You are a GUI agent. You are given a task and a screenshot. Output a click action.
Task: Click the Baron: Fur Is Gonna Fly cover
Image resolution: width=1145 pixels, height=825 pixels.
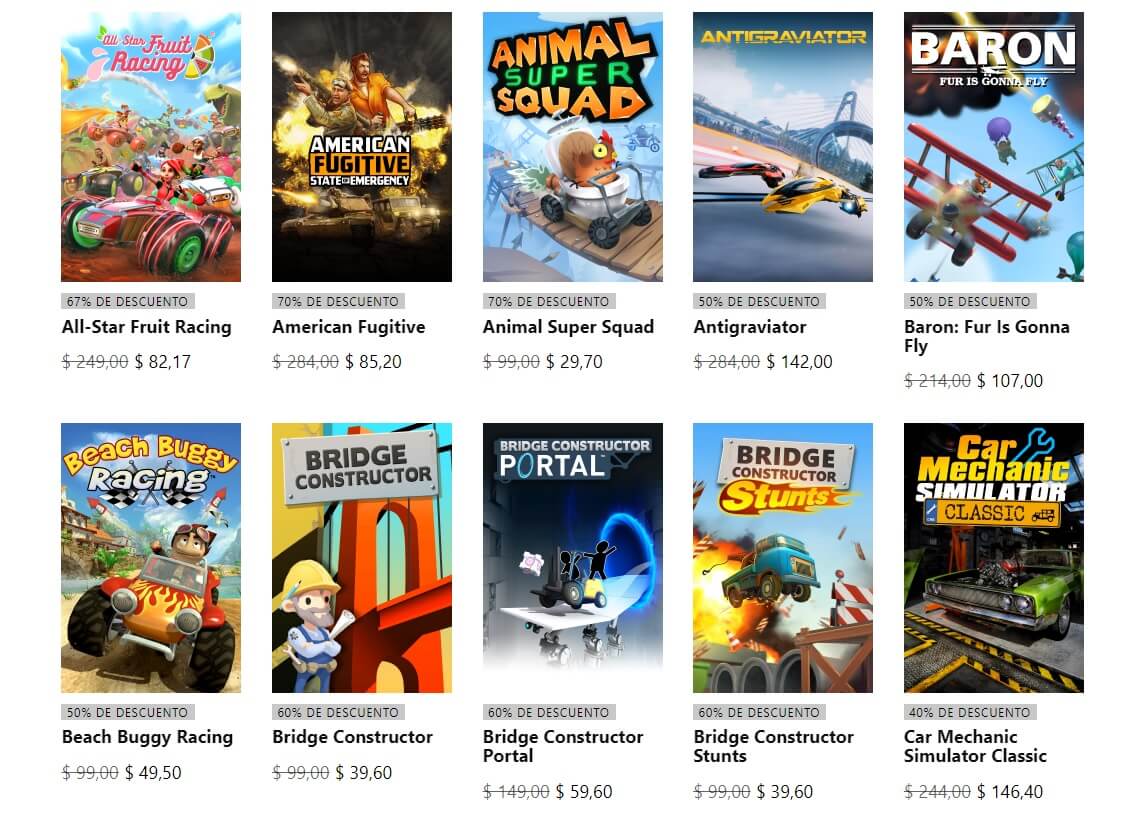coord(994,147)
